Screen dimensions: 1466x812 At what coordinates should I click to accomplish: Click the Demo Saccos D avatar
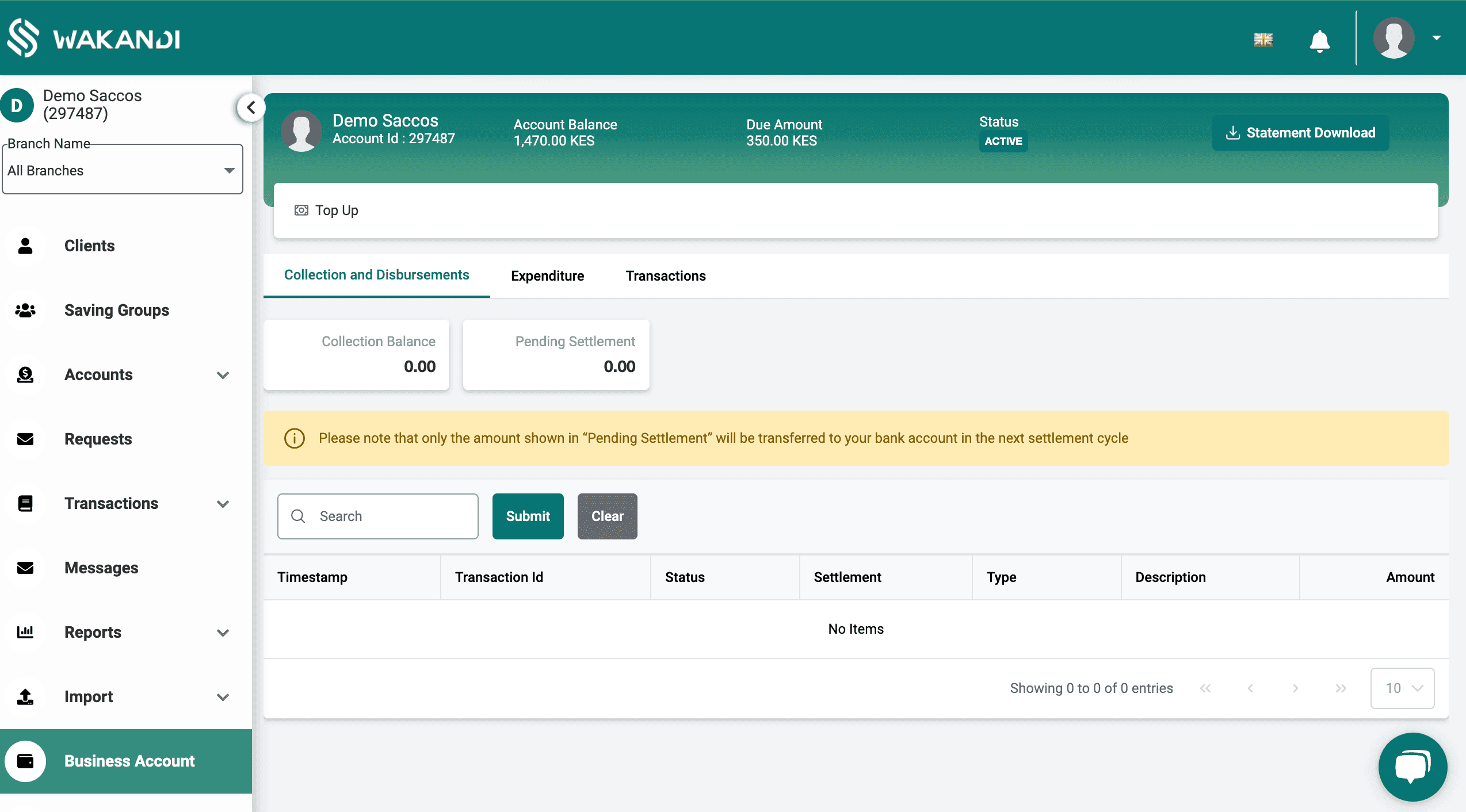[x=17, y=105]
